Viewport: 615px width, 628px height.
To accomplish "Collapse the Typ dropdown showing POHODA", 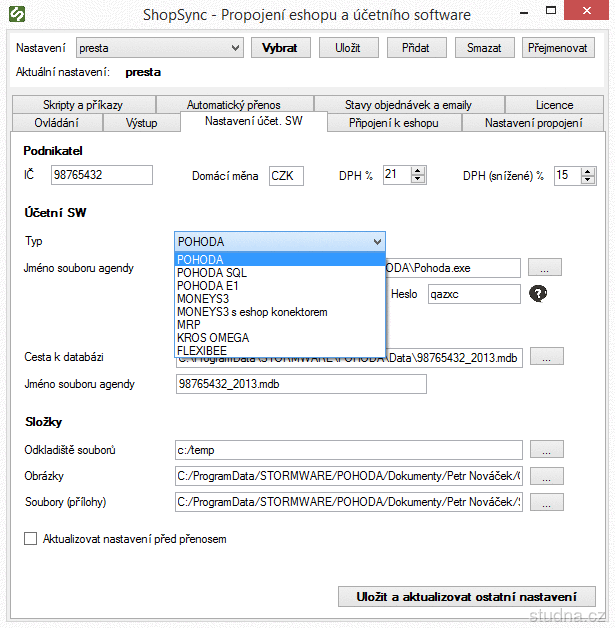I will [376, 241].
